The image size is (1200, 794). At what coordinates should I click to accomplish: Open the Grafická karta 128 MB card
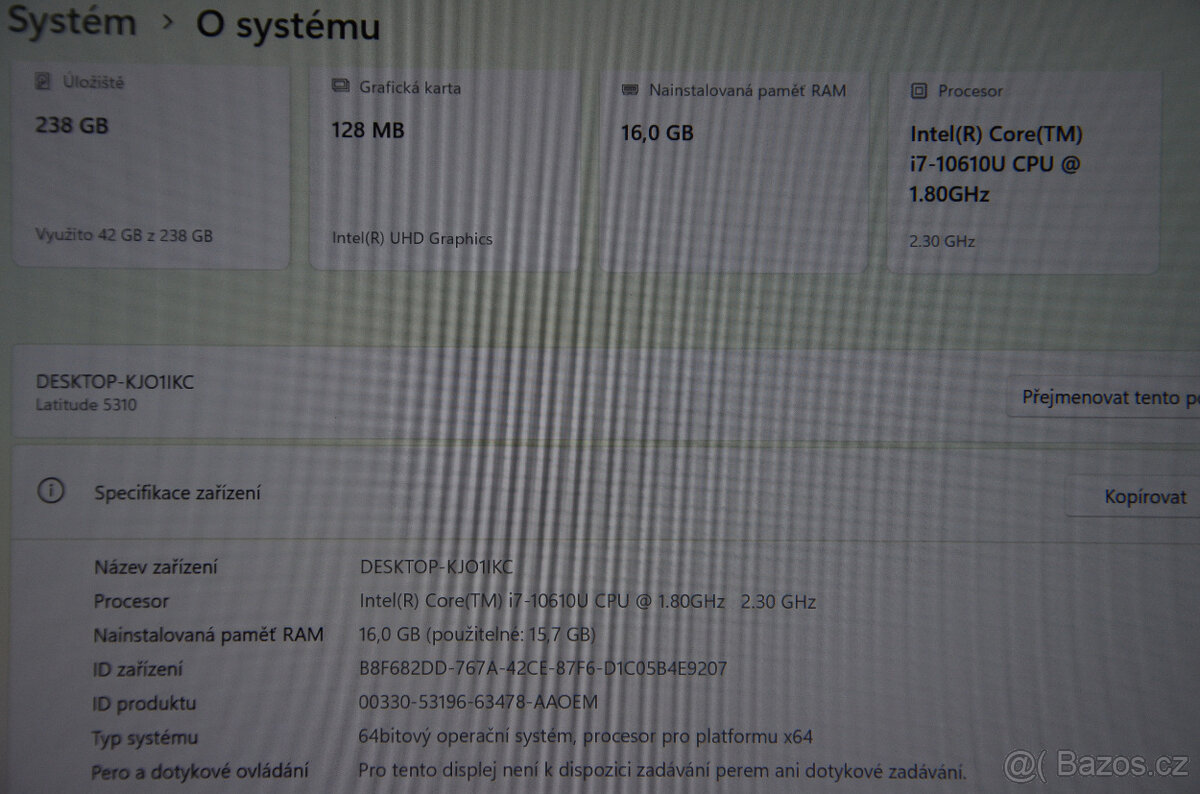tap(444, 169)
